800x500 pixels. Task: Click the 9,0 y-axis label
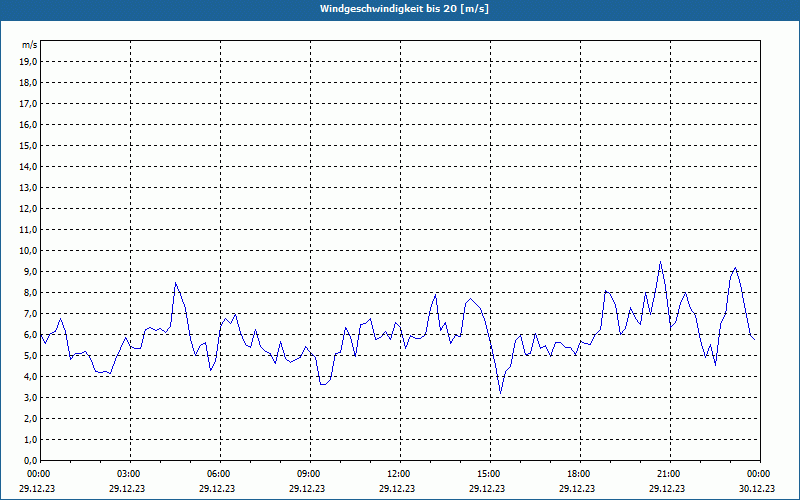coord(30,271)
